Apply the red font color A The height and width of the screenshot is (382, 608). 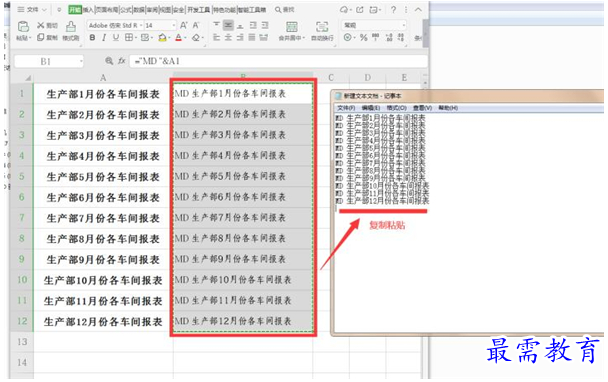[178, 38]
